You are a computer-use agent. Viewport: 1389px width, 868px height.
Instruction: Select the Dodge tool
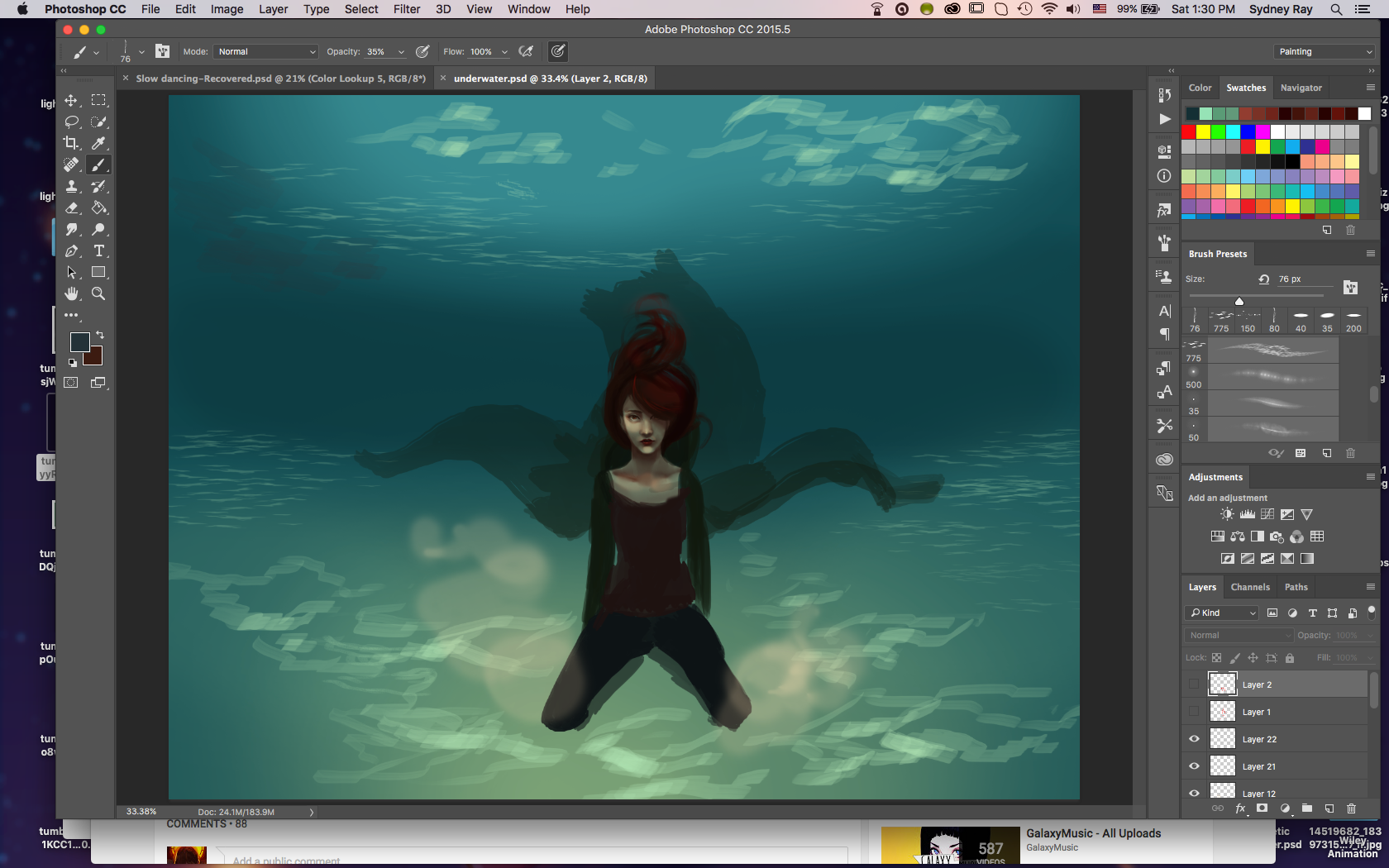point(98,229)
